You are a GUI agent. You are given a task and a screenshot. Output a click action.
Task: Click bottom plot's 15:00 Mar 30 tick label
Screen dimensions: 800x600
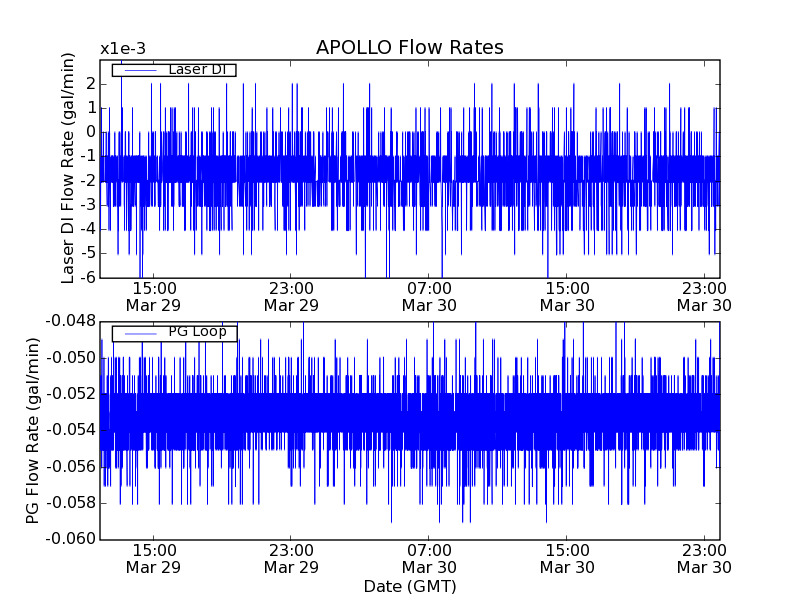(x=566, y=558)
